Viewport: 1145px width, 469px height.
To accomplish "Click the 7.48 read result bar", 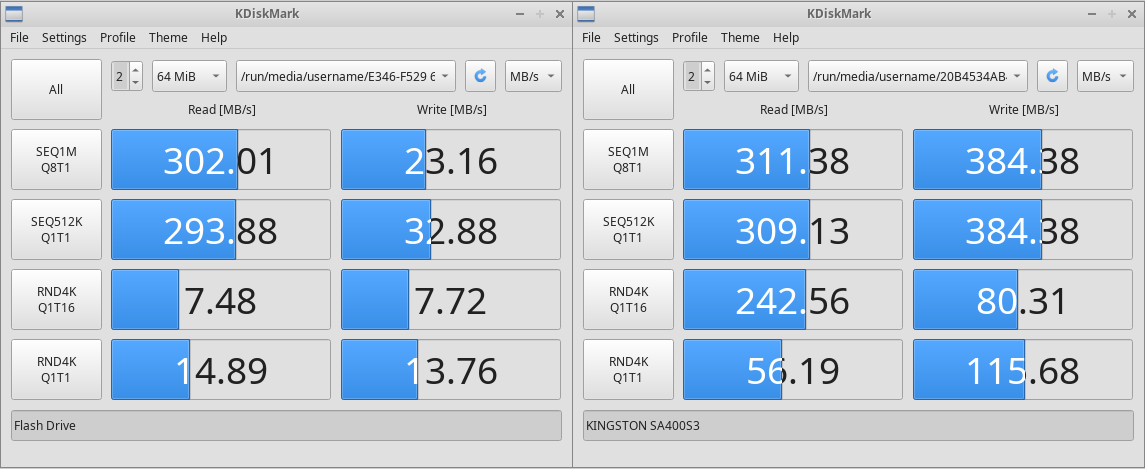I will click(221, 300).
